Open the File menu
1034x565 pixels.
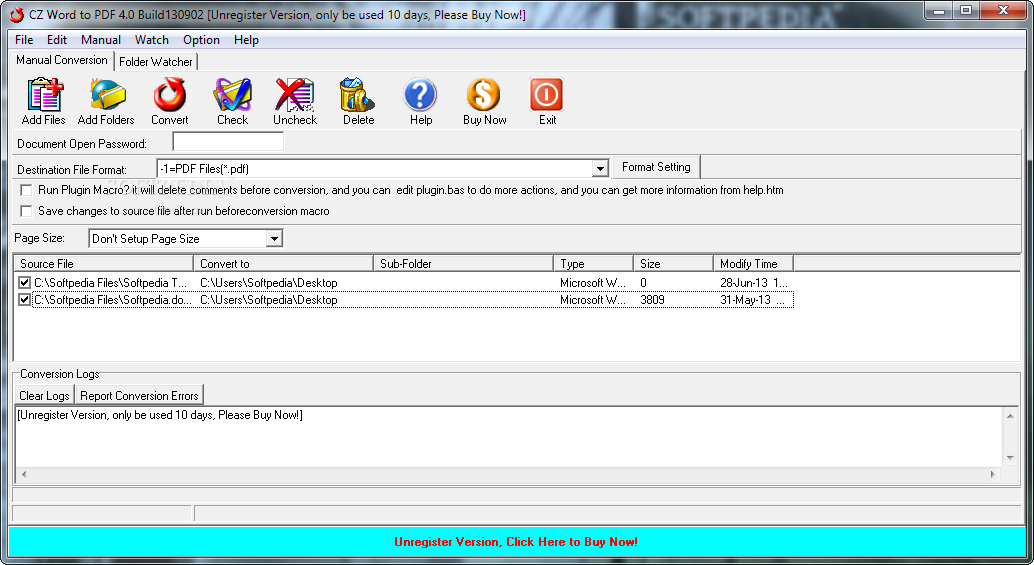(24, 40)
